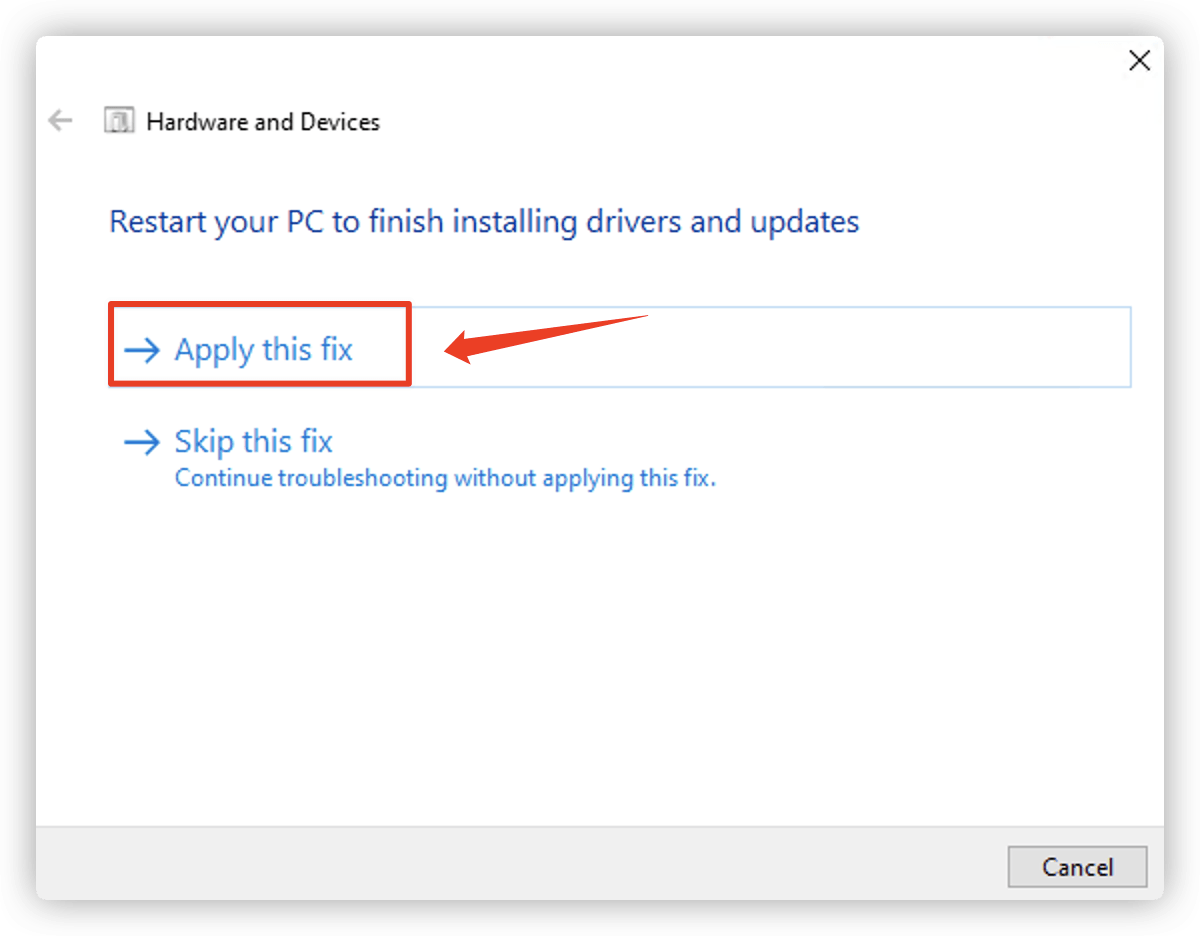The width and height of the screenshot is (1200, 936).
Task: Click the arrow icon beside Apply this fix
Action: point(142,350)
